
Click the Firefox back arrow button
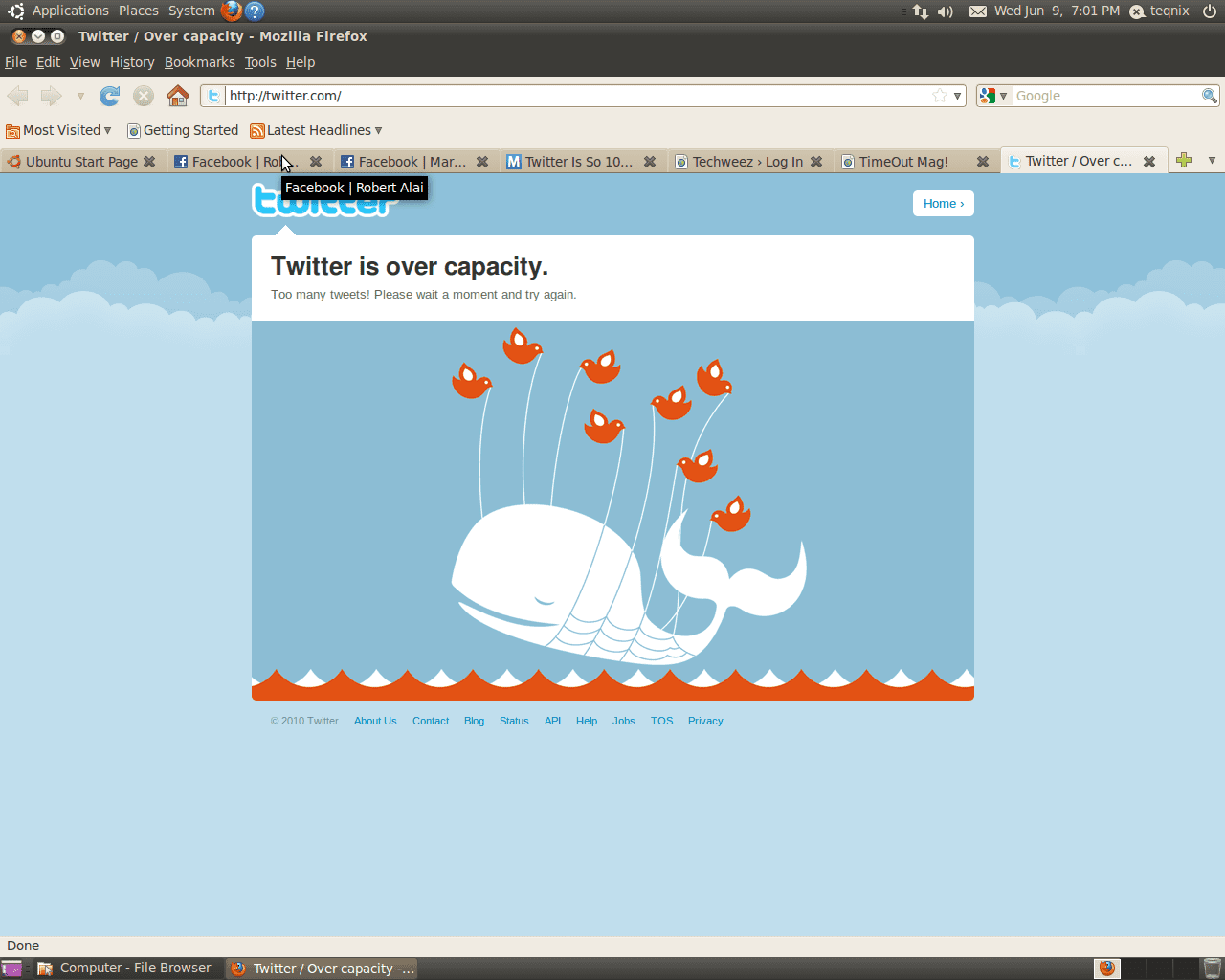coord(18,96)
